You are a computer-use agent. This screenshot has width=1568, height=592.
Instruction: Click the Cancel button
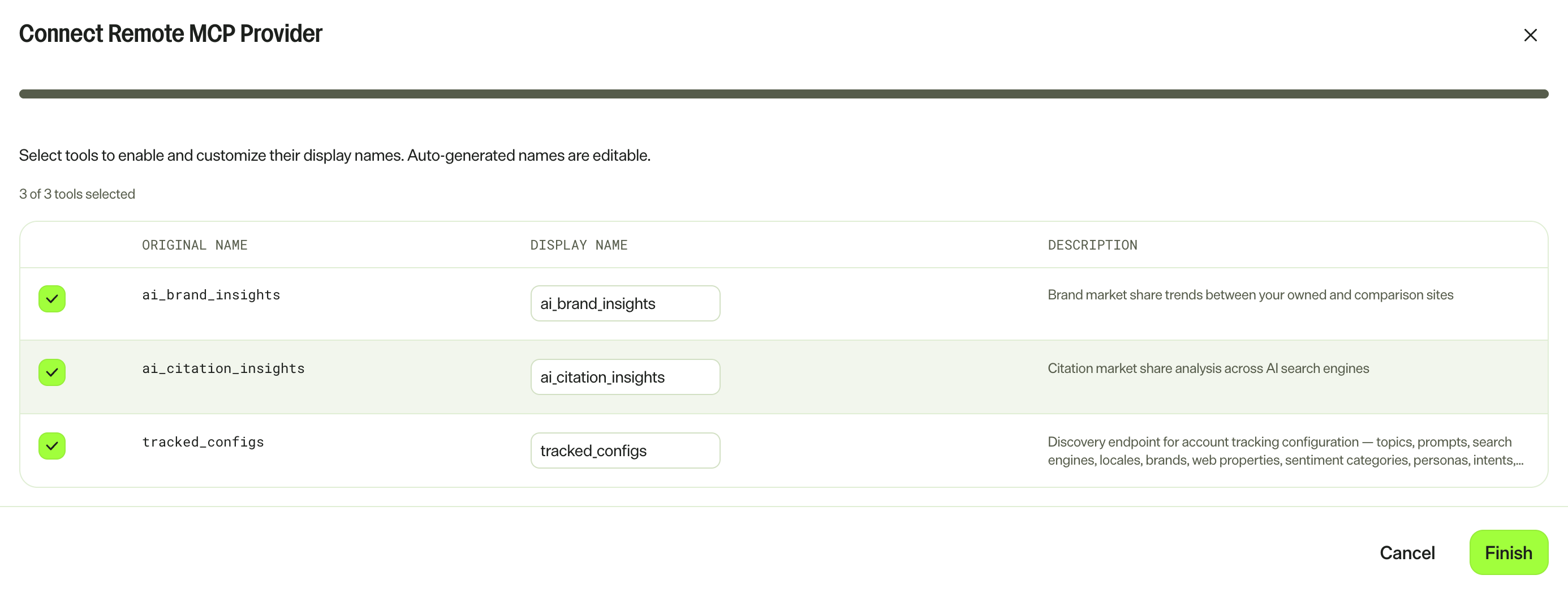[1407, 552]
